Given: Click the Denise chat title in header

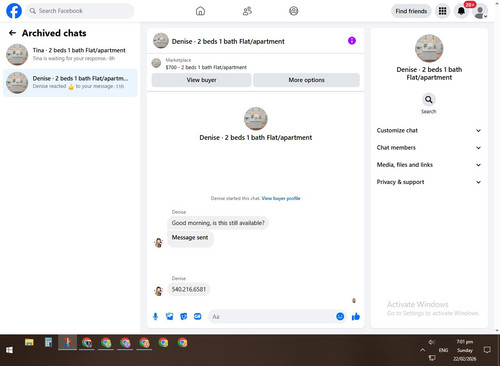Looking at the screenshot, I should tap(228, 41).
